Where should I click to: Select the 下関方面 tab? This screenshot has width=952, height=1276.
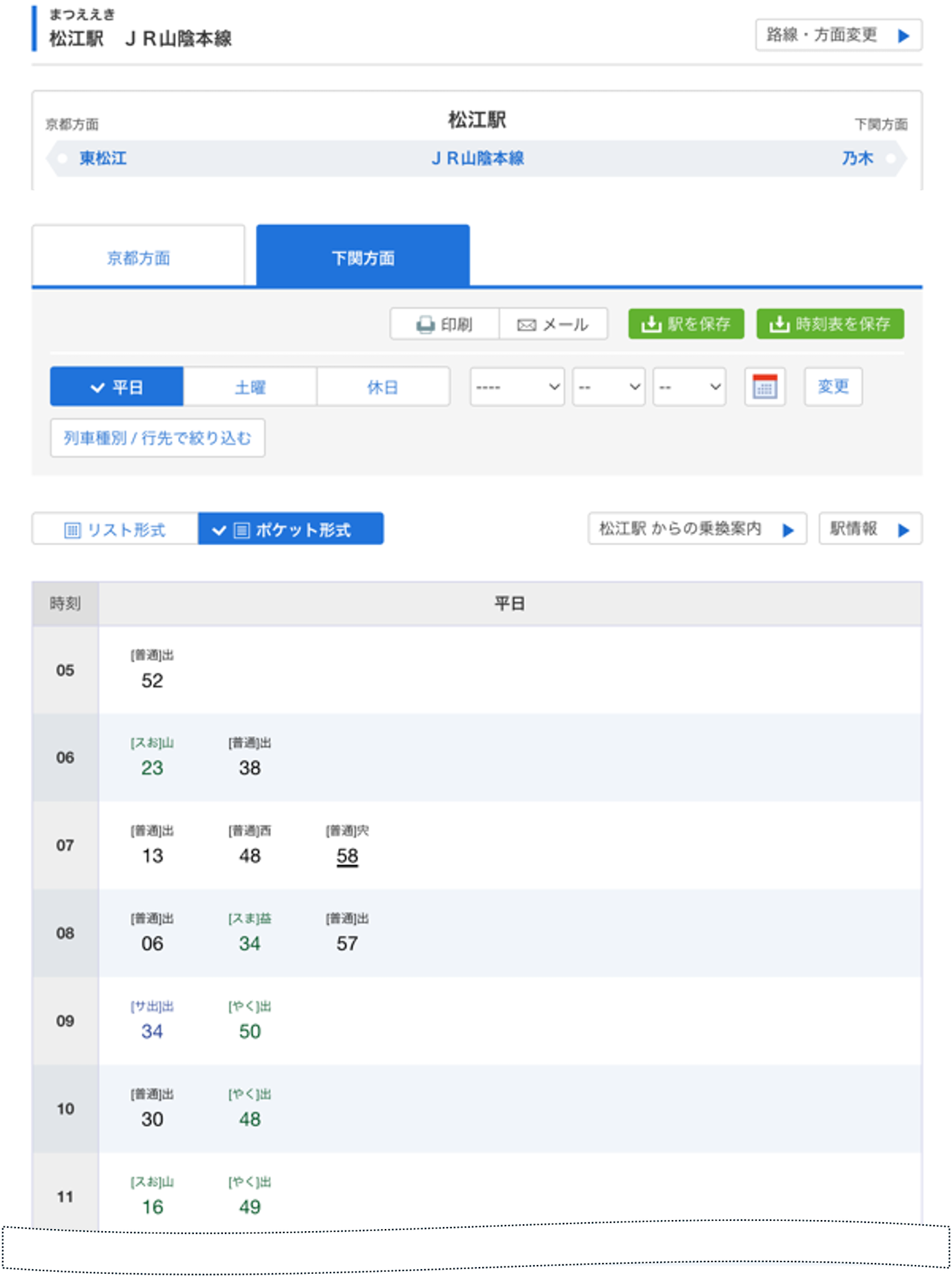tap(363, 257)
